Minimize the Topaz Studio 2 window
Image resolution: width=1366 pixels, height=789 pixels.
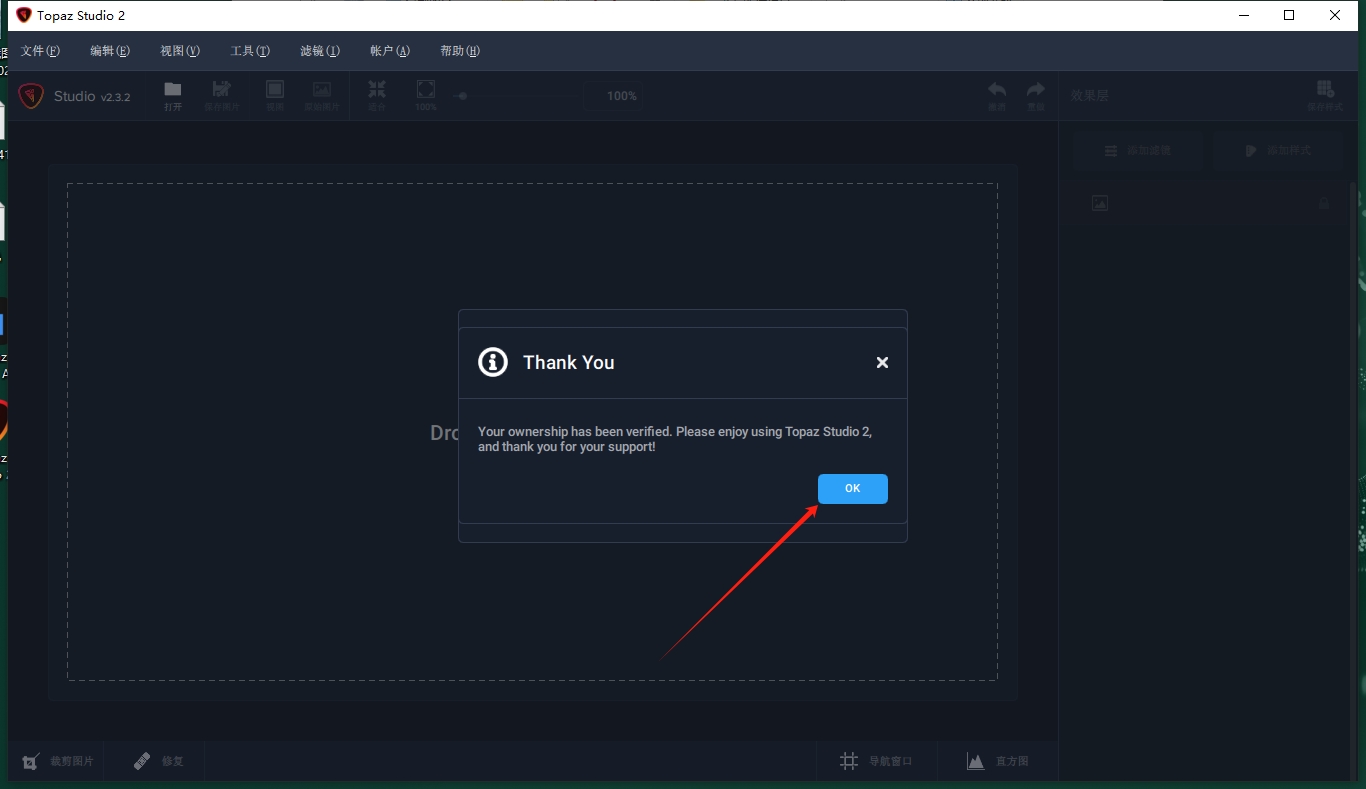(1244, 15)
